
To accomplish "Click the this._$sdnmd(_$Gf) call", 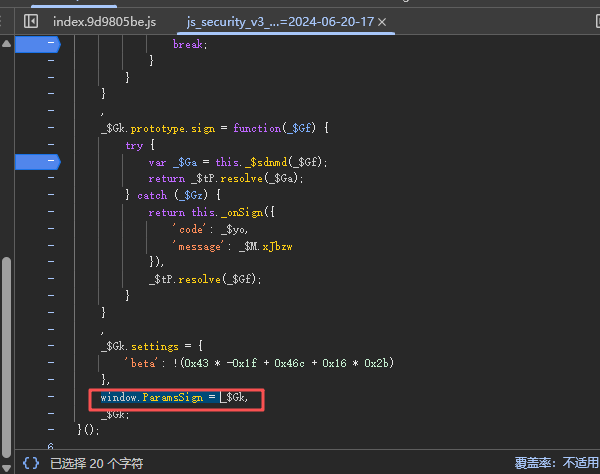I will point(271,162).
